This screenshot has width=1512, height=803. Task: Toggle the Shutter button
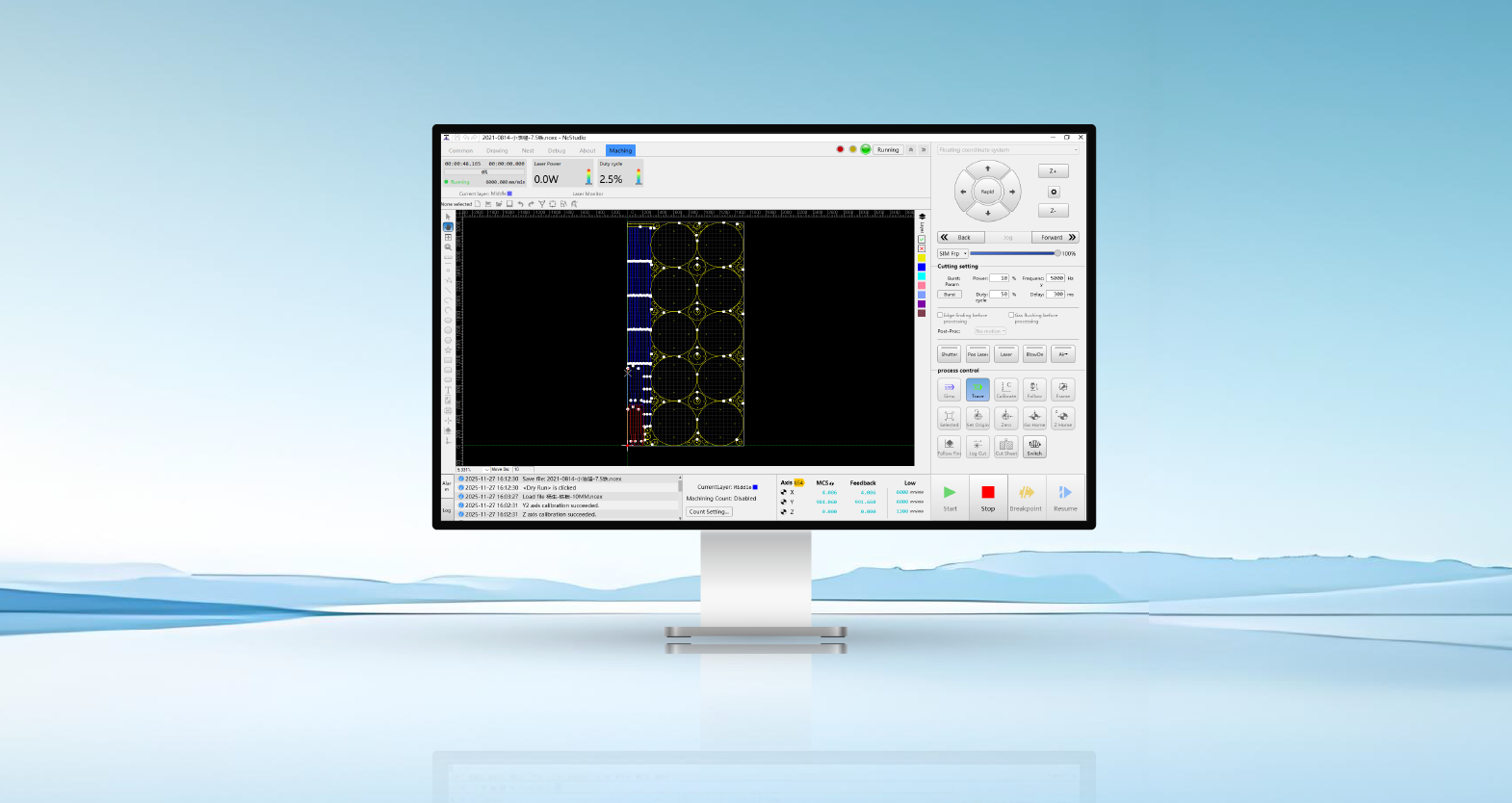[x=950, y=353]
